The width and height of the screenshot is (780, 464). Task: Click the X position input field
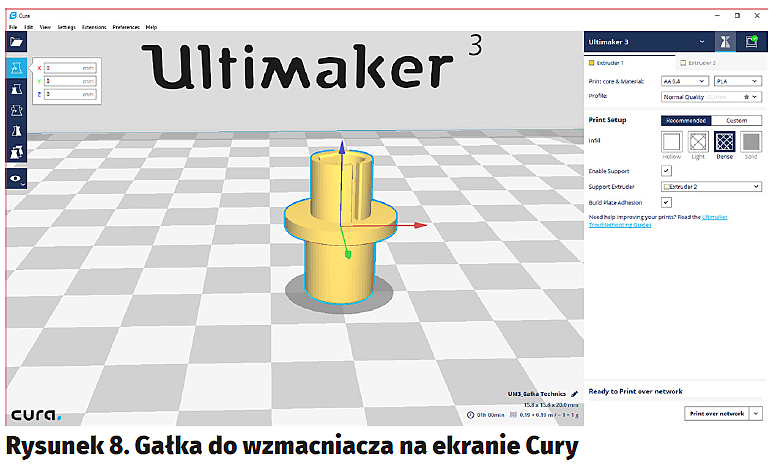(71, 68)
